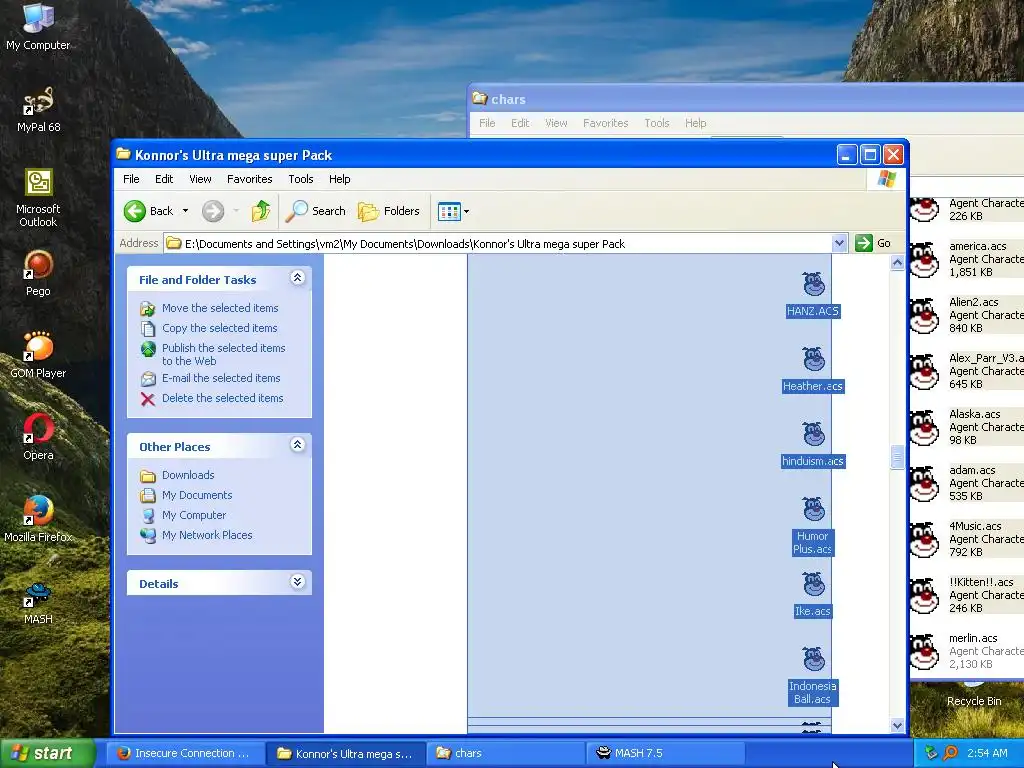This screenshot has height=768, width=1024.
Task: Click the Go button beside address bar
Action: [x=873, y=244]
